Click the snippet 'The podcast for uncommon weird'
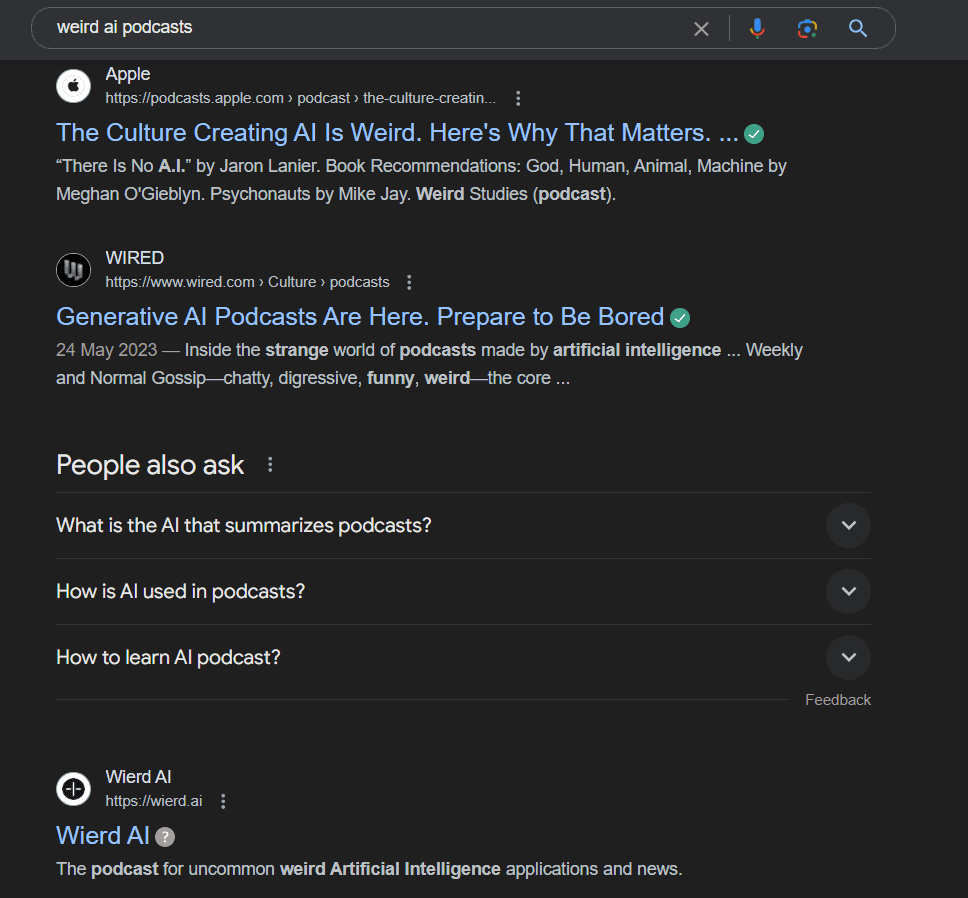968x898 pixels. click(369, 869)
